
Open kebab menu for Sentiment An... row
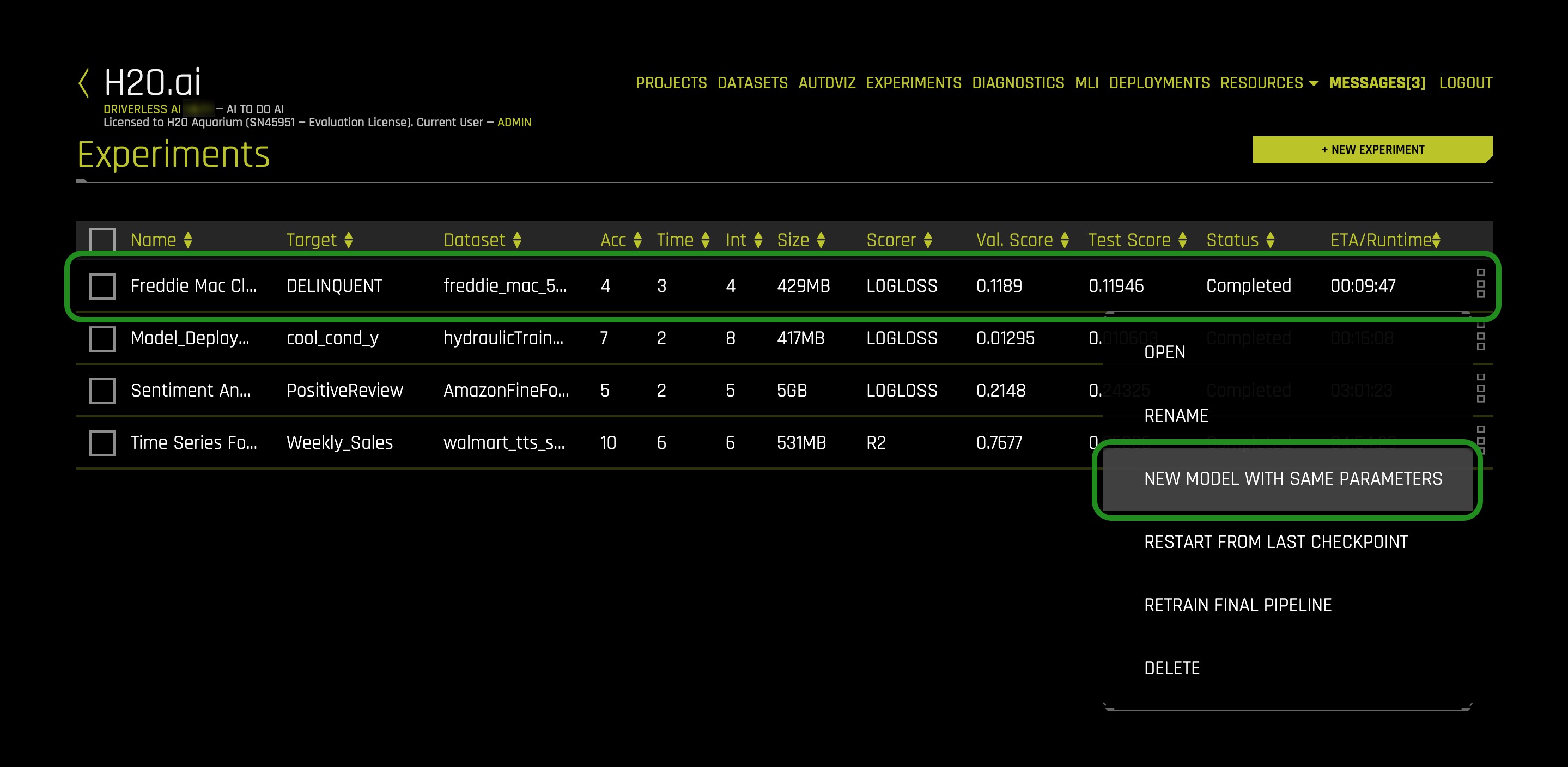[x=1480, y=388]
